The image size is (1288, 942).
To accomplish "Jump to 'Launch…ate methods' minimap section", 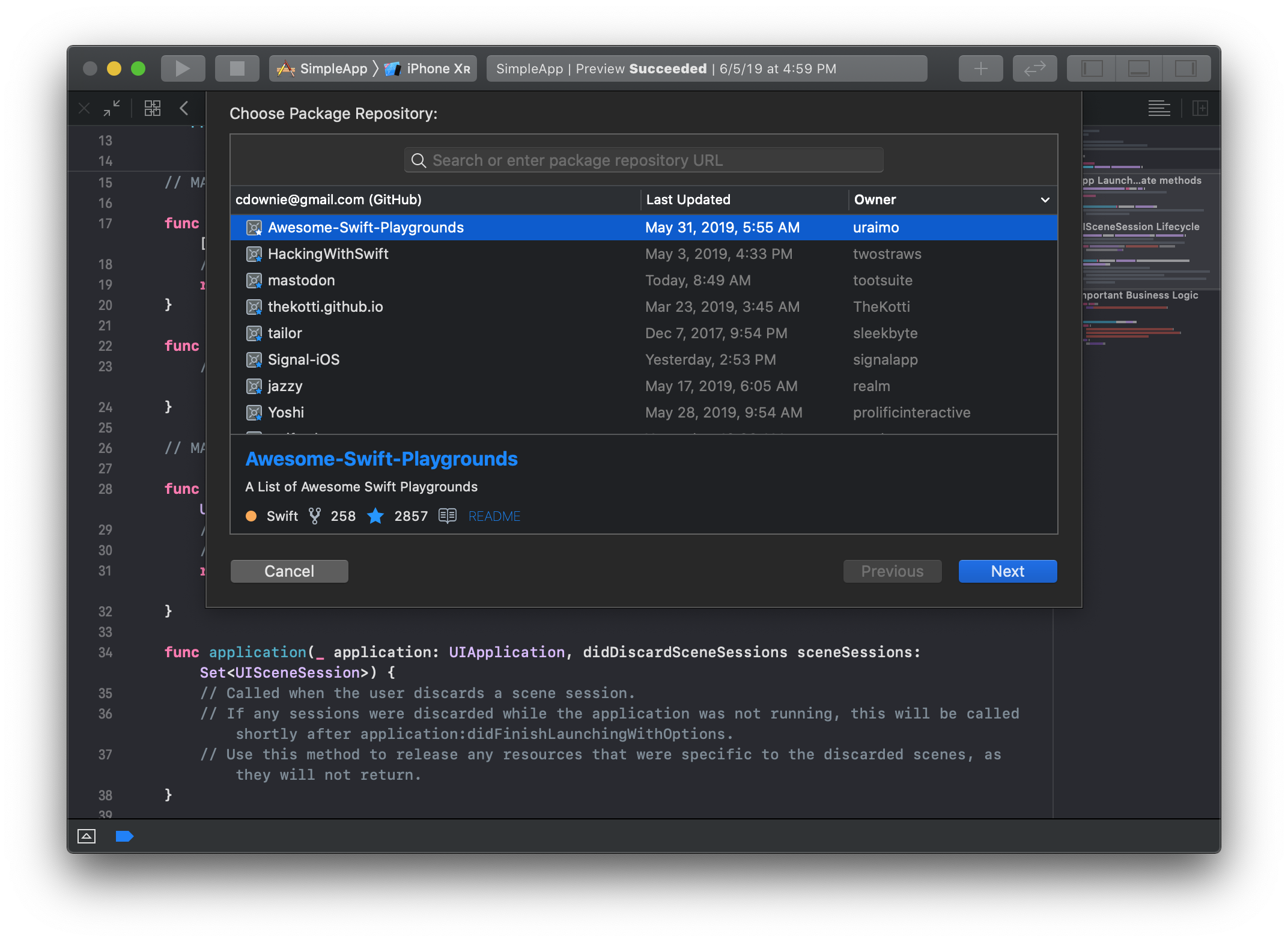I will 1142,180.
